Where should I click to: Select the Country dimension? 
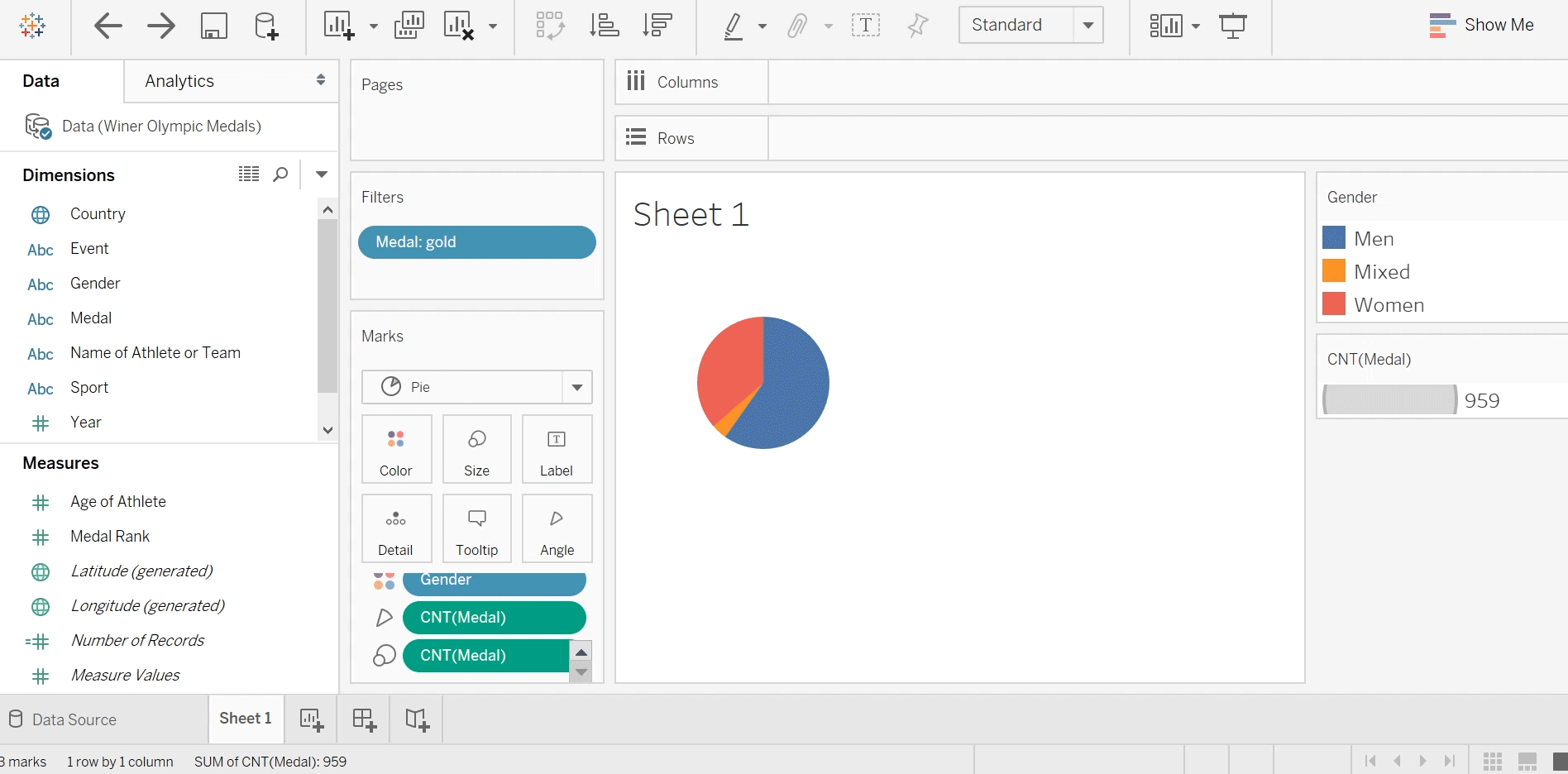point(98,214)
